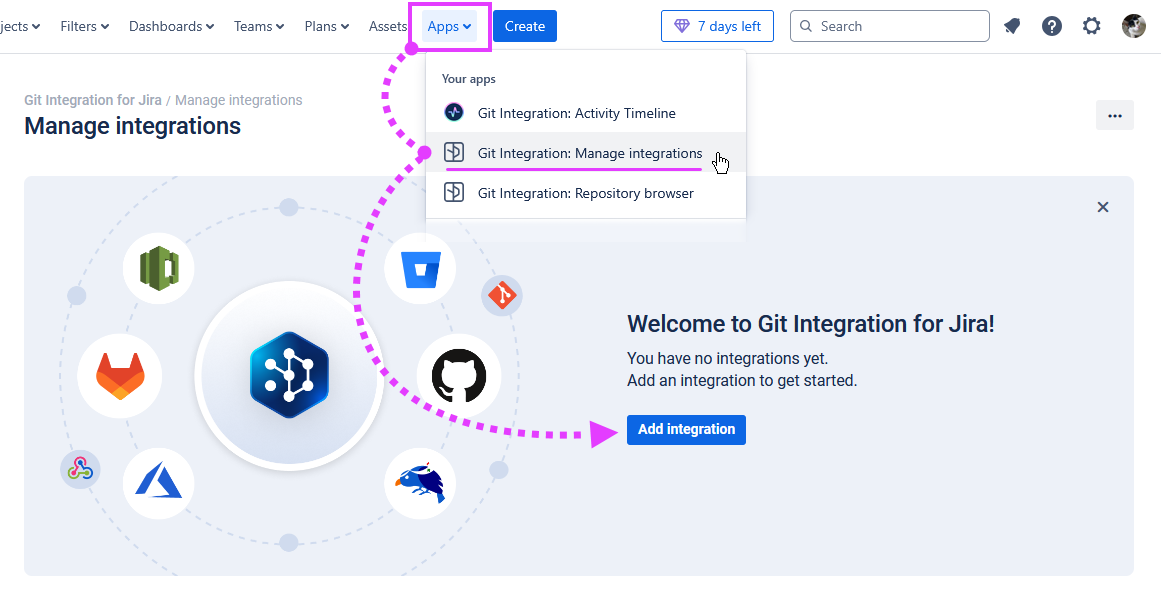
Task: Click the Activity Timeline app icon
Action: click(454, 113)
